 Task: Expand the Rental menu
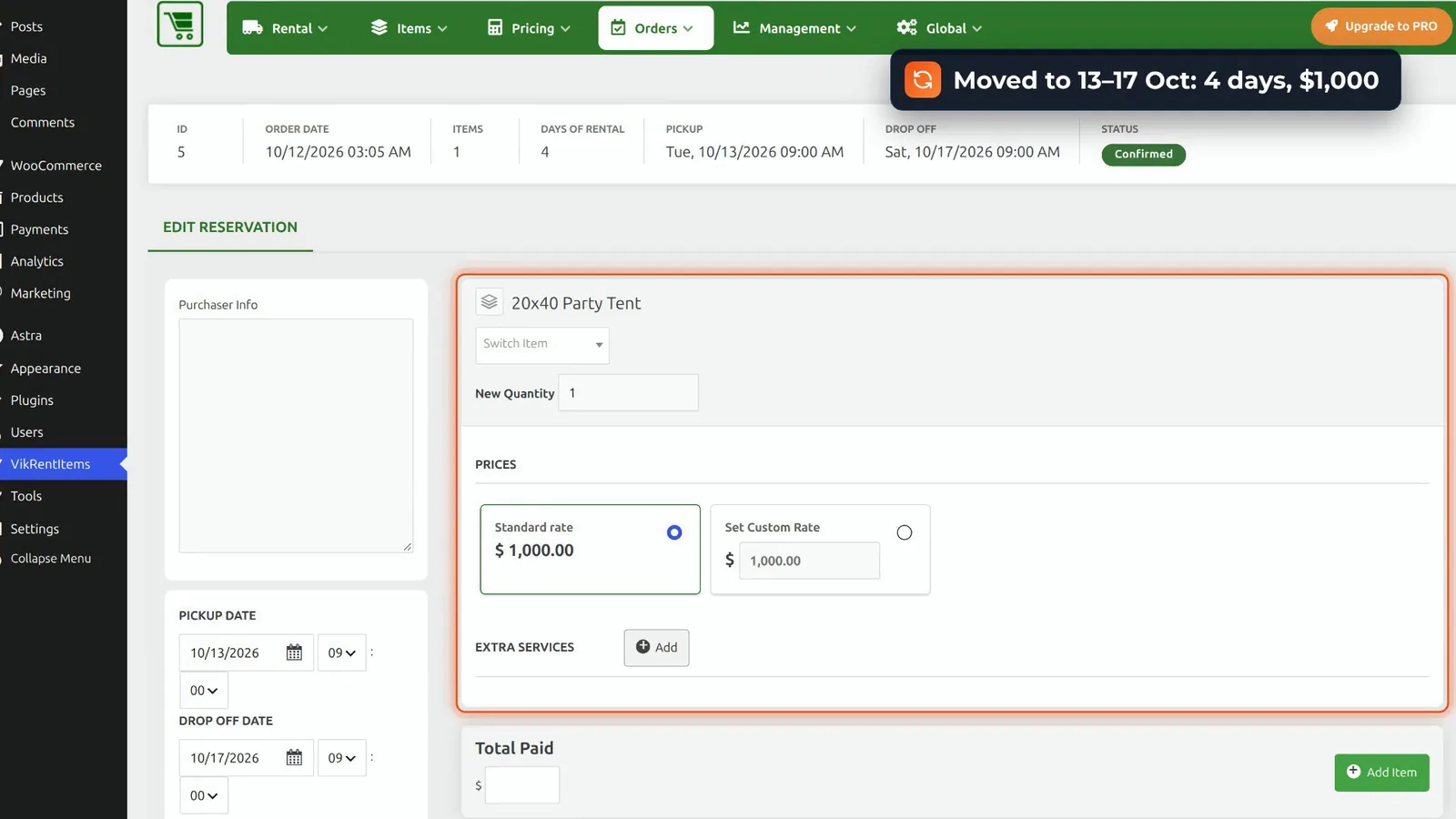point(285,28)
